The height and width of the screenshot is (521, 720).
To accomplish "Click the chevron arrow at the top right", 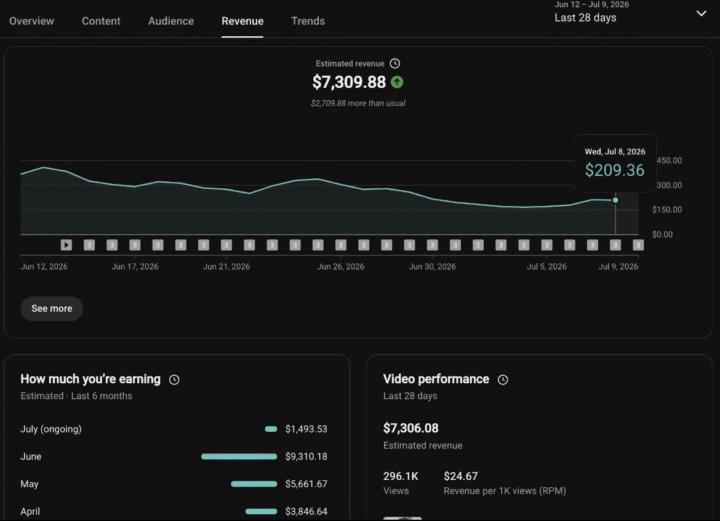I will point(701,13).
